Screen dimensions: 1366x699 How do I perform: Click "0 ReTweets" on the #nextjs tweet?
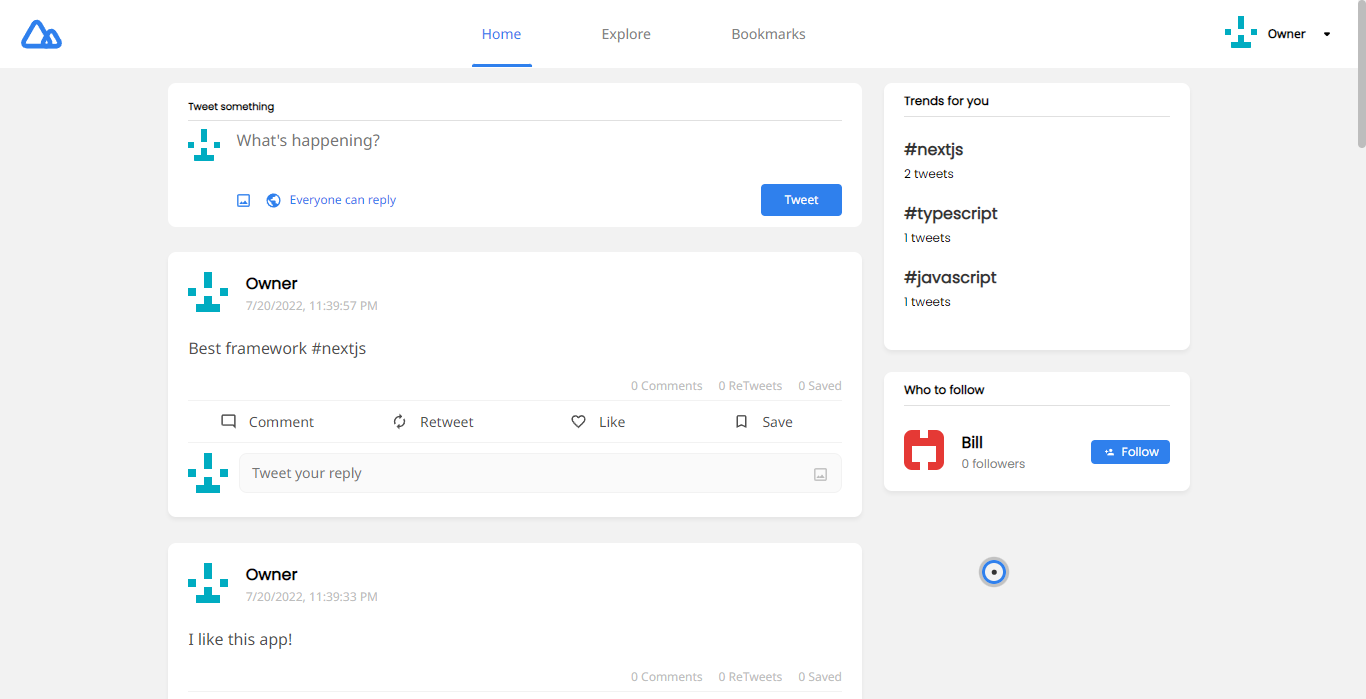pyautogui.click(x=750, y=386)
